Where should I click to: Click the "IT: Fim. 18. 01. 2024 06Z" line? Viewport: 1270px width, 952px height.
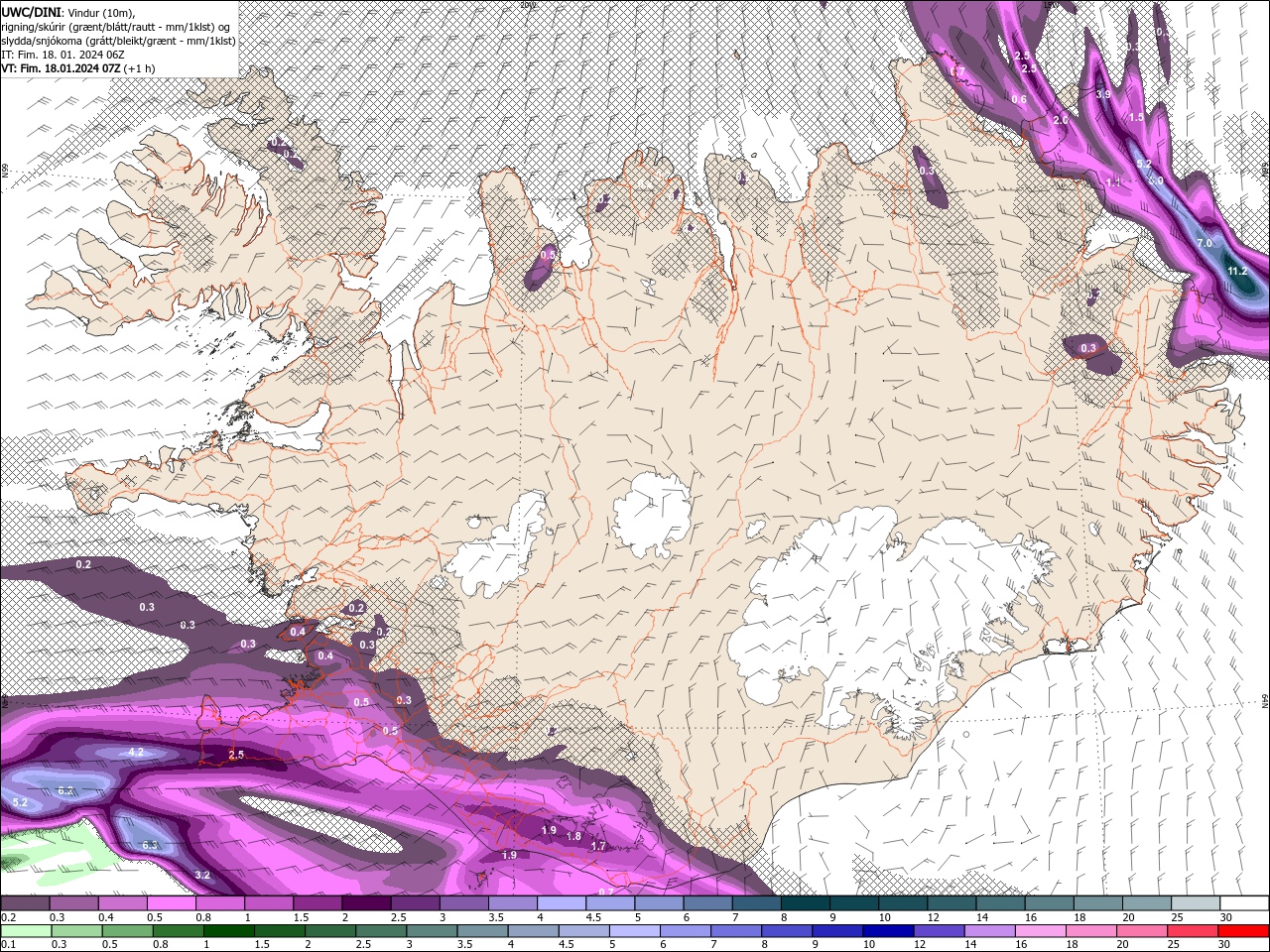(x=61, y=55)
